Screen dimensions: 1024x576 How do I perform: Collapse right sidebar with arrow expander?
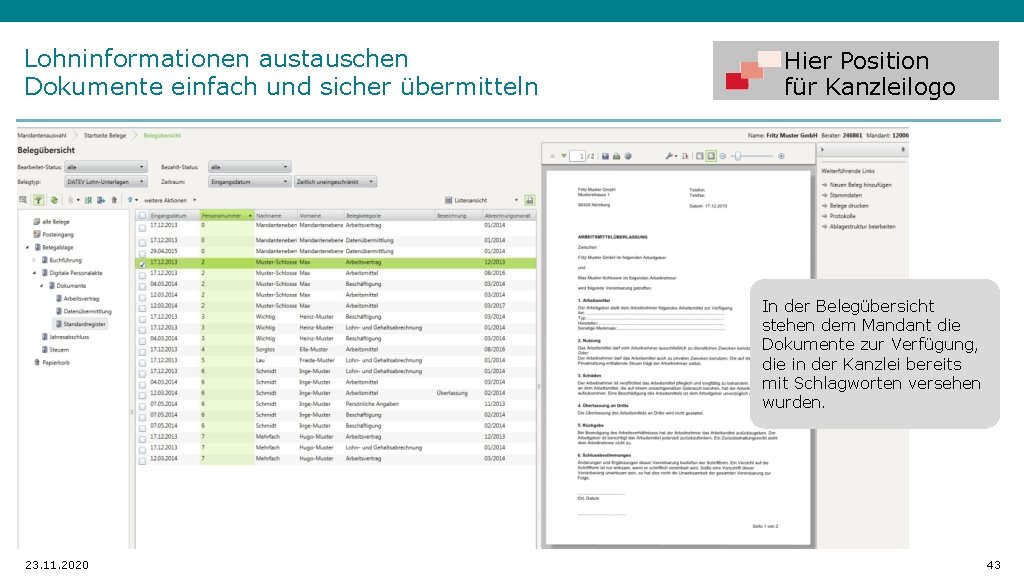coord(822,150)
